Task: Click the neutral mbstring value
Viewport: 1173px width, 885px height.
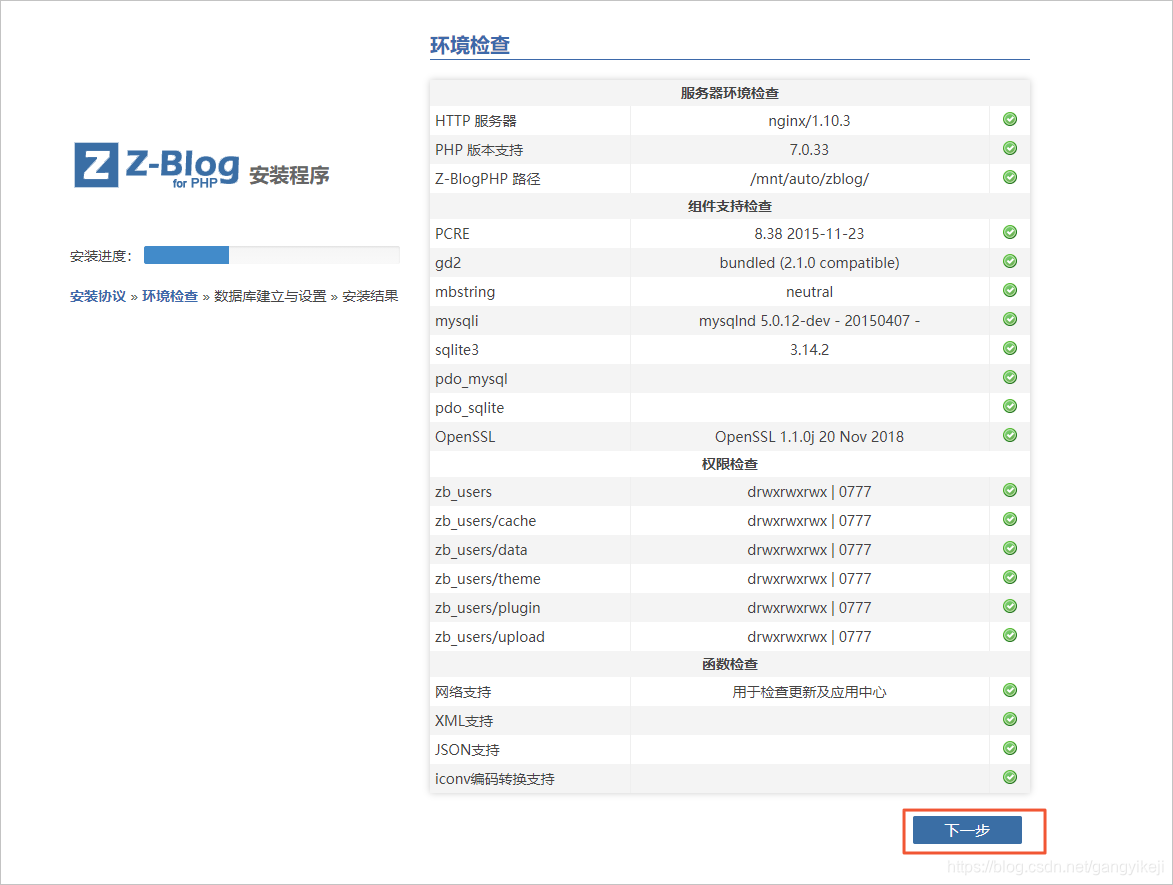Action: click(x=809, y=292)
